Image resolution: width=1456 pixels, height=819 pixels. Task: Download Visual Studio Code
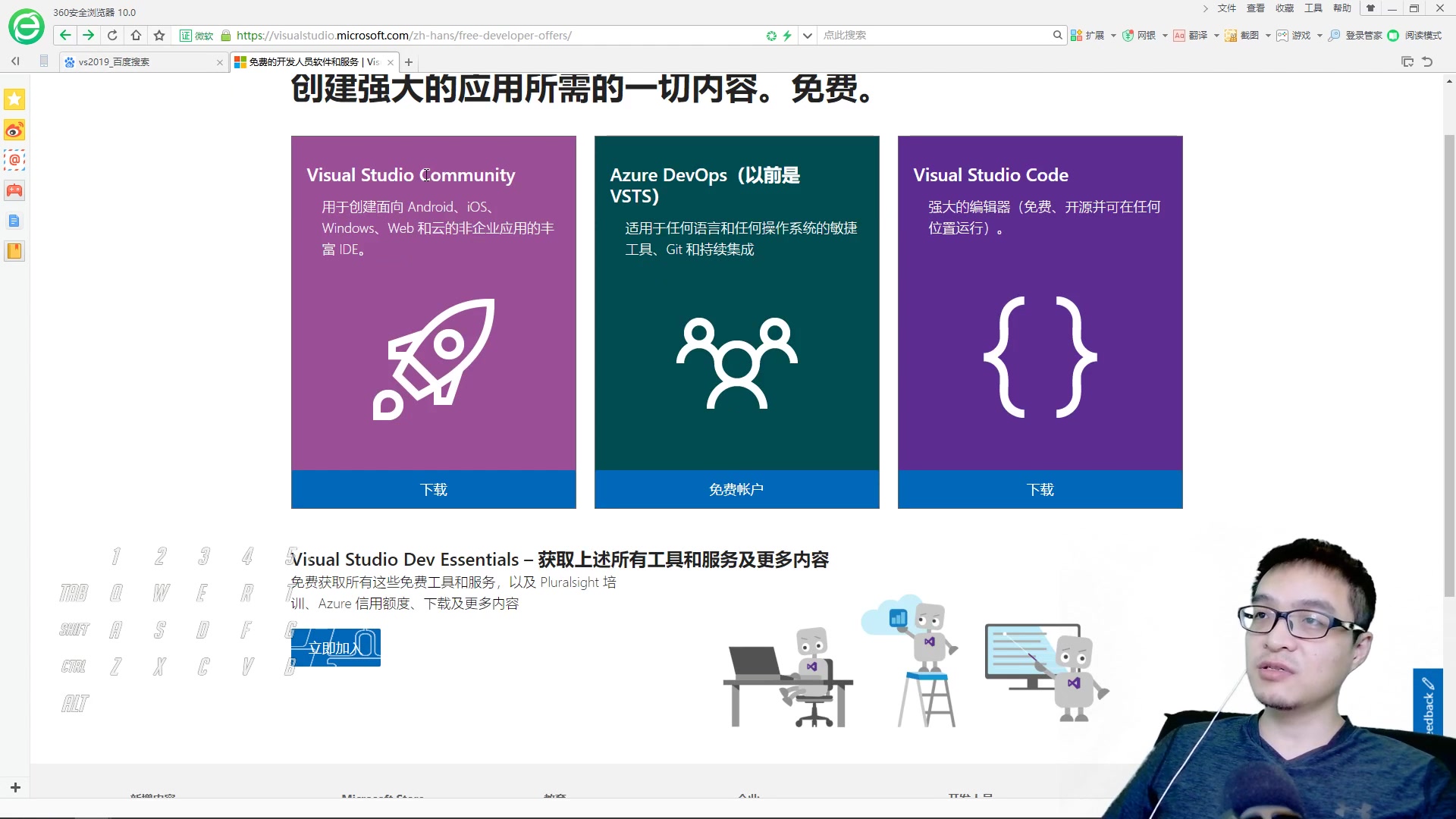1040,489
